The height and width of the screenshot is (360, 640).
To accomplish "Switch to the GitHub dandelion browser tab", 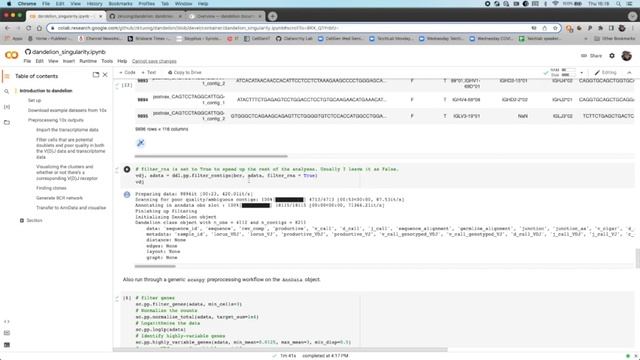I will pyautogui.click(x=145, y=16).
